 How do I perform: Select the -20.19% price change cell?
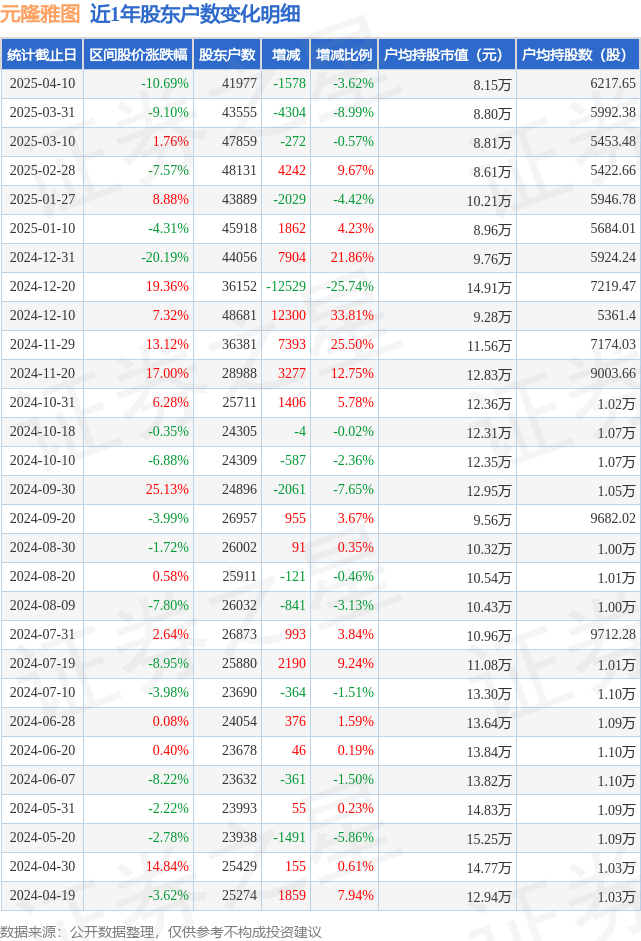click(x=165, y=257)
